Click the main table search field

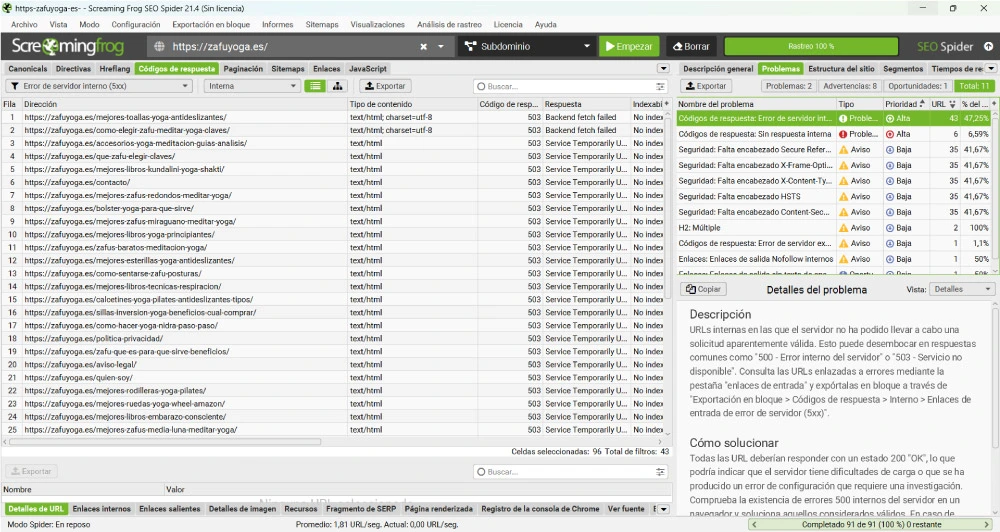[564, 86]
